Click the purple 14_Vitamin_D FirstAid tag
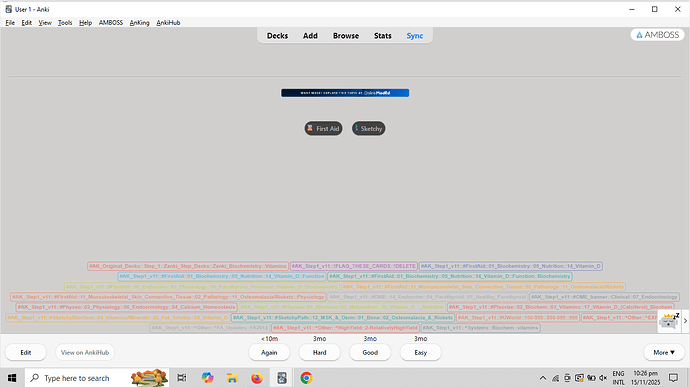The height and width of the screenshot is (387, 690). tap(510, 266)
